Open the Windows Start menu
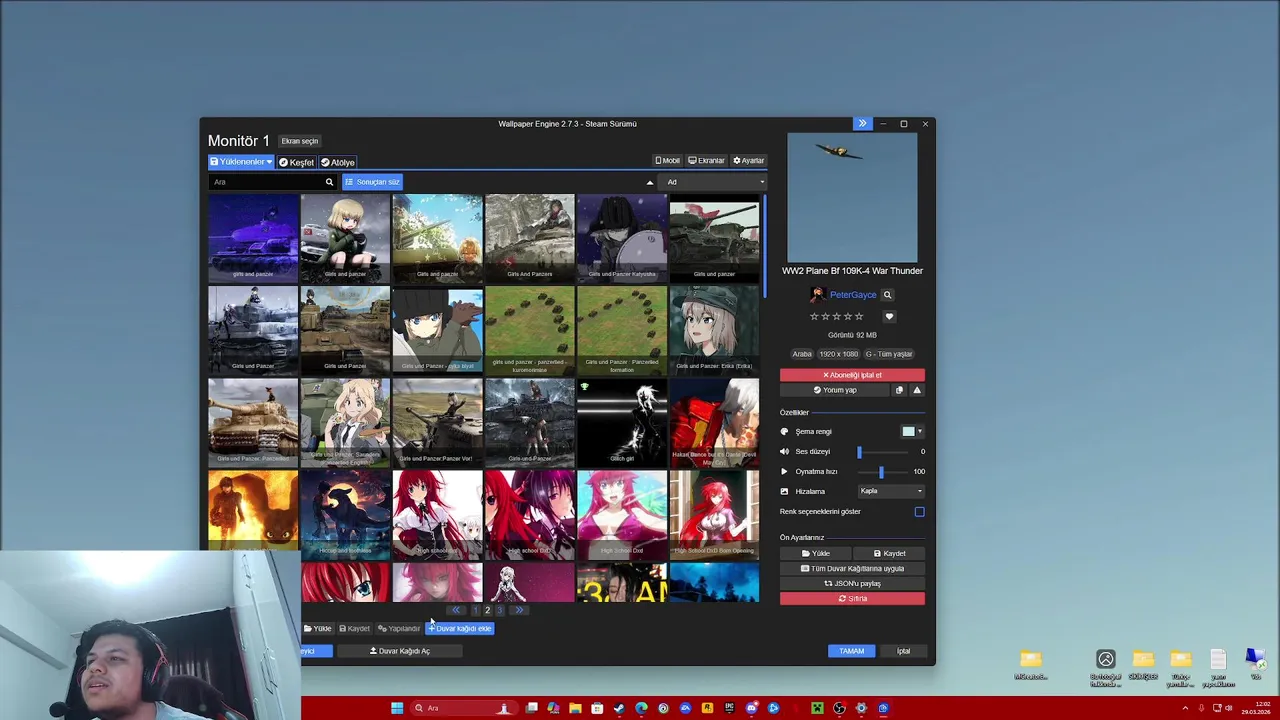Image resolution: width=1280 pixels, height=720 pixels. point(397,708)
